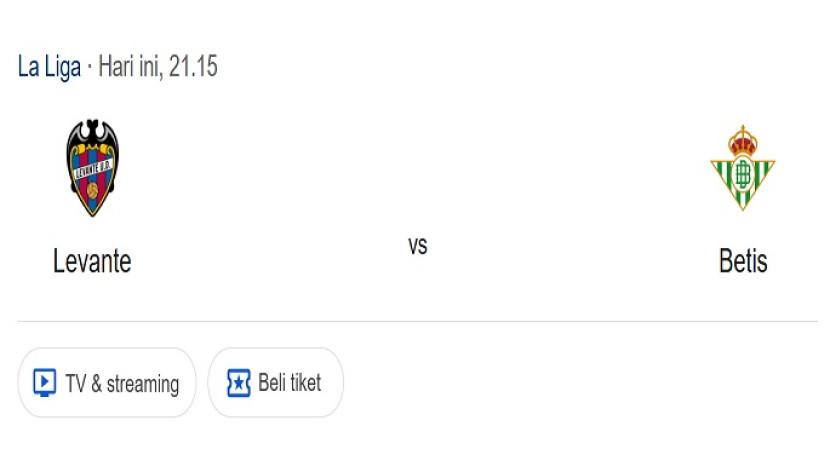
Task: Click the green-white striped Betis shield
Action: pos(743,180)
